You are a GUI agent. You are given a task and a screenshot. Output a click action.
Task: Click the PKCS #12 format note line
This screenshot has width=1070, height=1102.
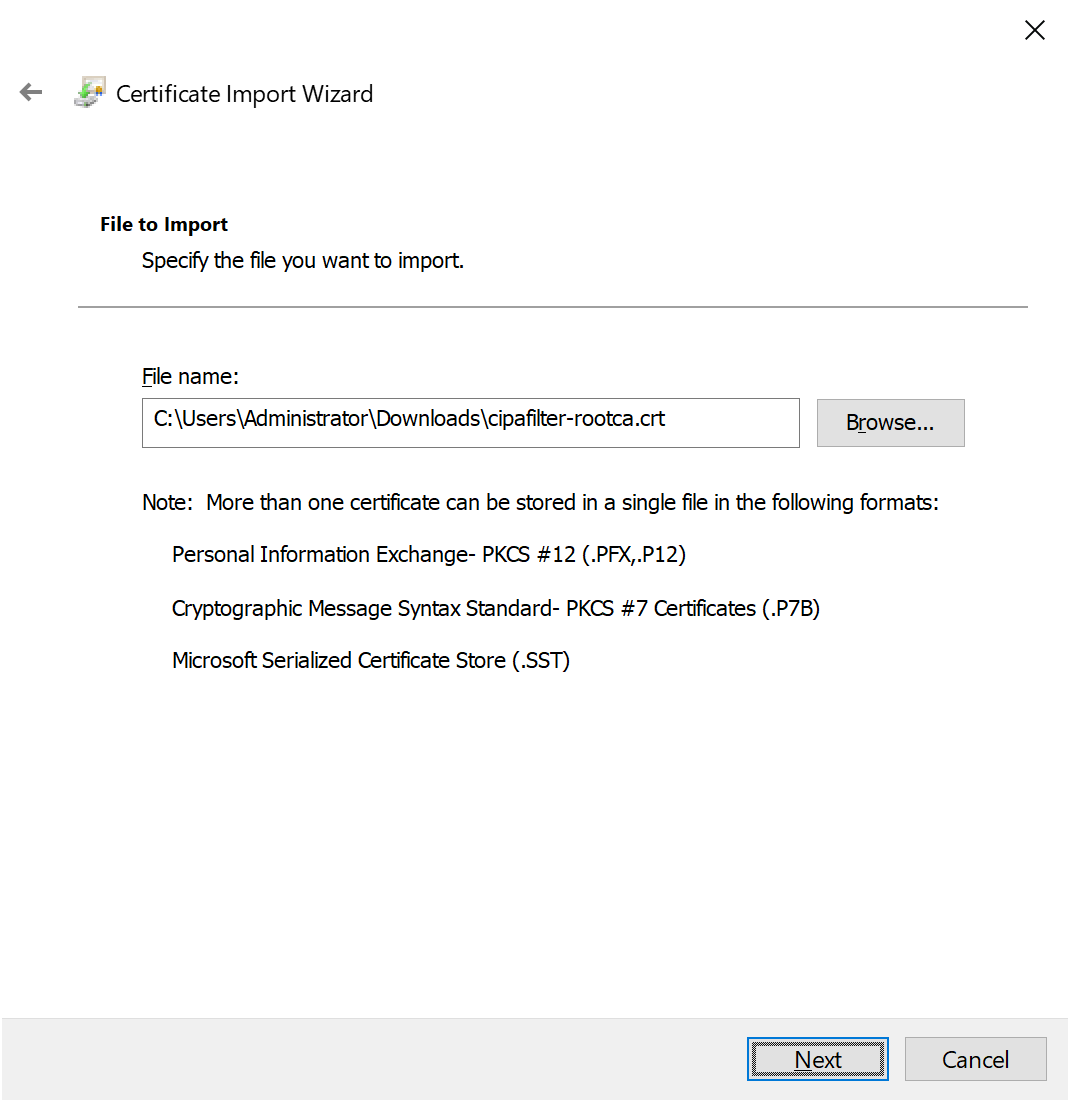tap(429, 554)
